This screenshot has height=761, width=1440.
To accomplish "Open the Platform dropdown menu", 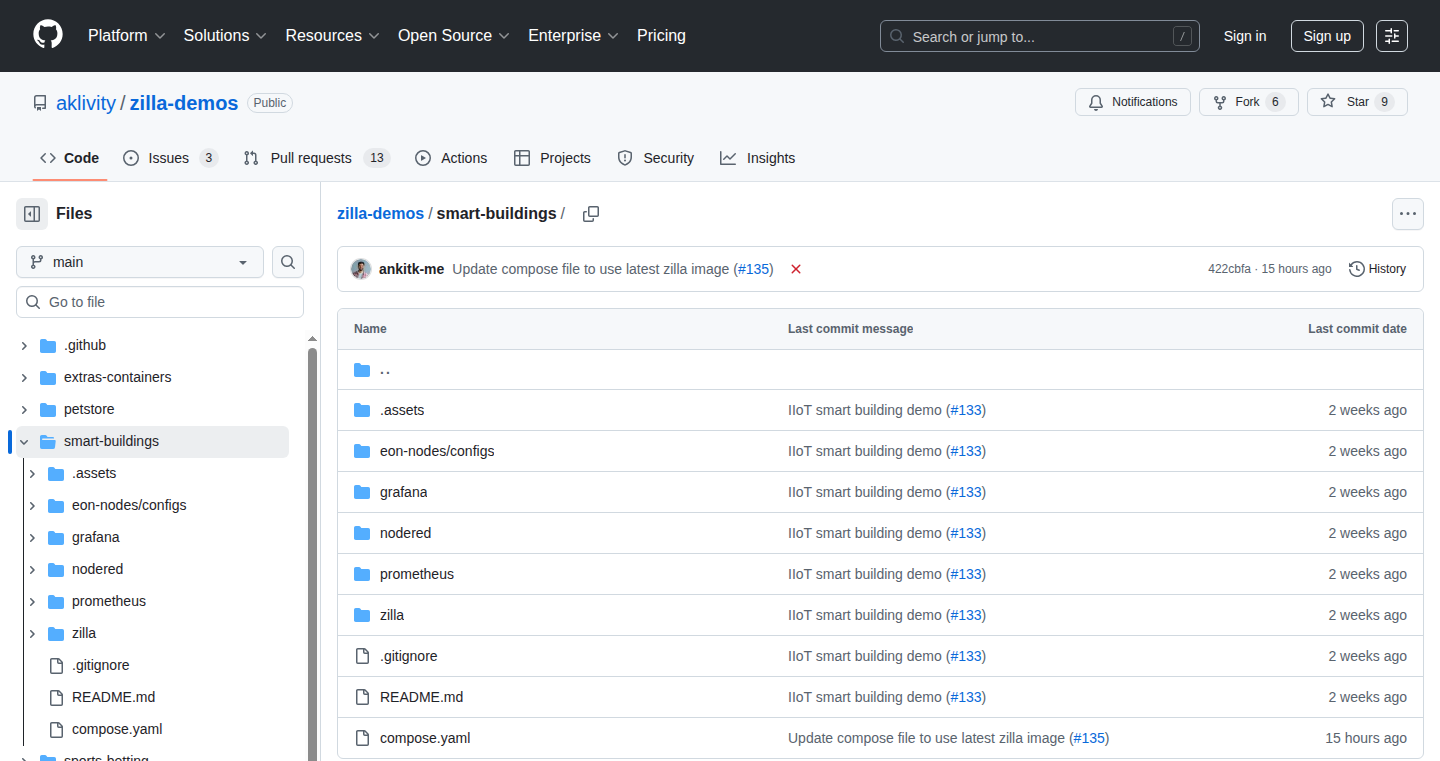I will [x=126, y=35].
